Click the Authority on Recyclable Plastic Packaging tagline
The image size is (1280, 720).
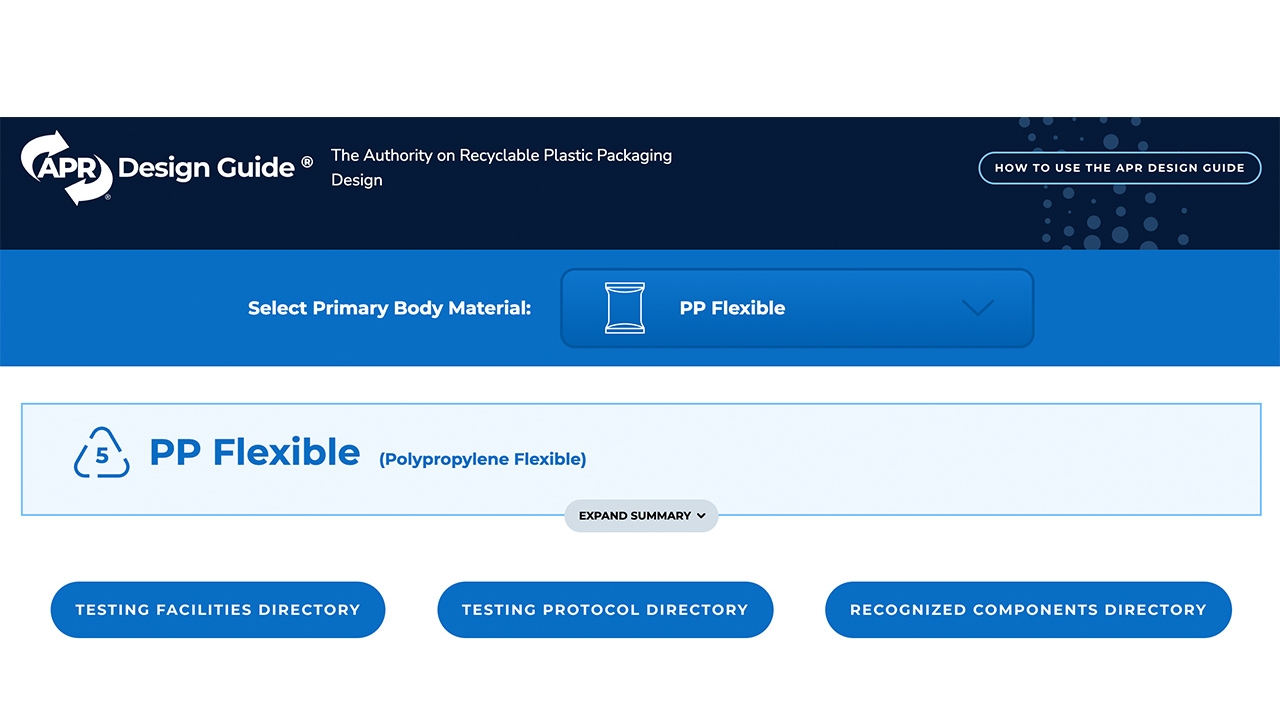point(501,167)
